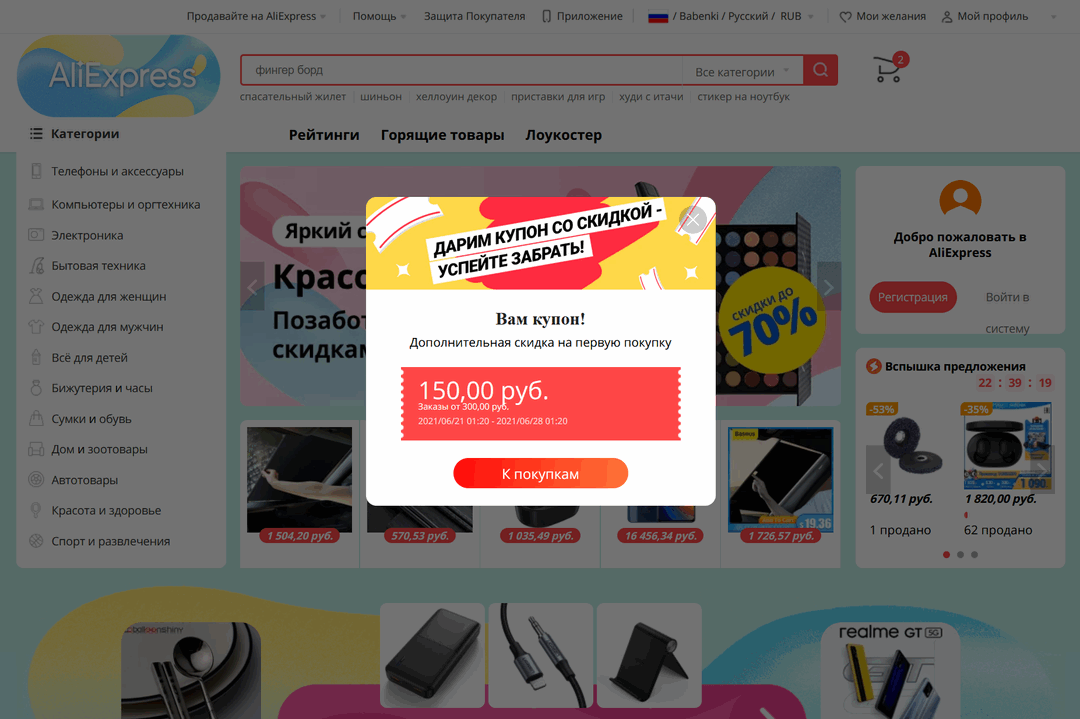
Task: Open the My Profile user icon
Action: pyautogui.click(x=947, y=17)
